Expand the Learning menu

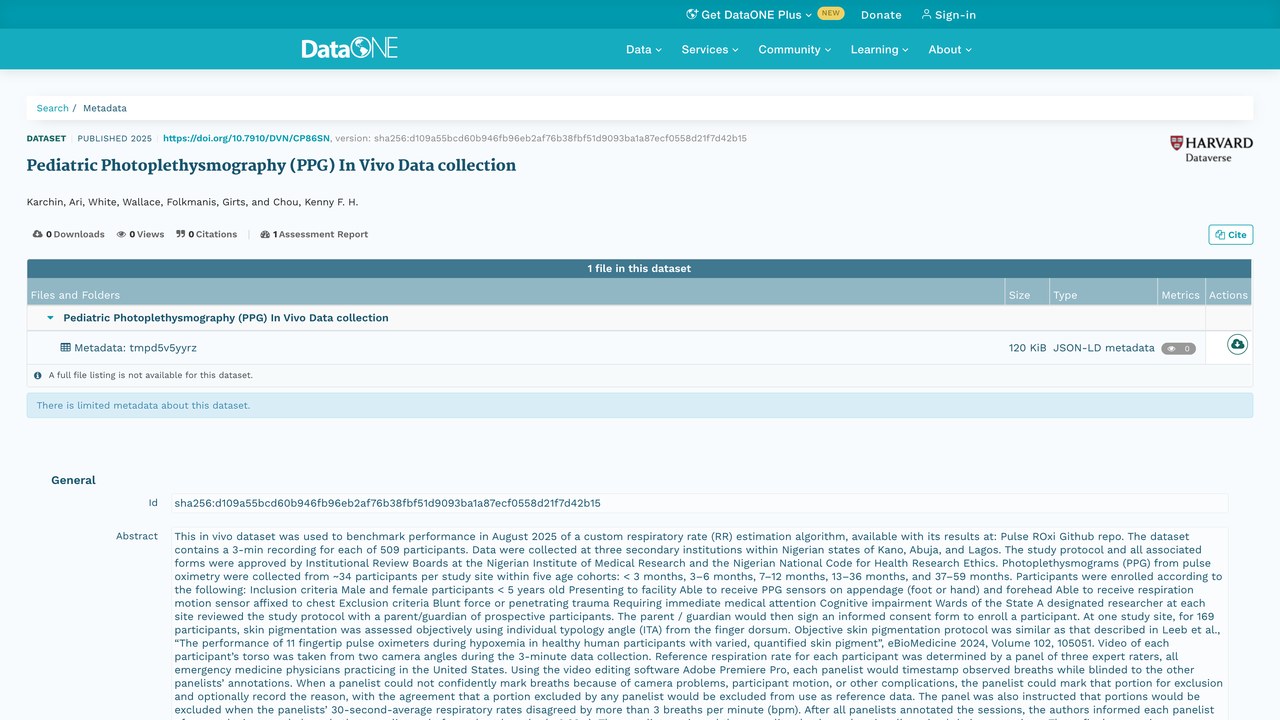pos(880,49)
